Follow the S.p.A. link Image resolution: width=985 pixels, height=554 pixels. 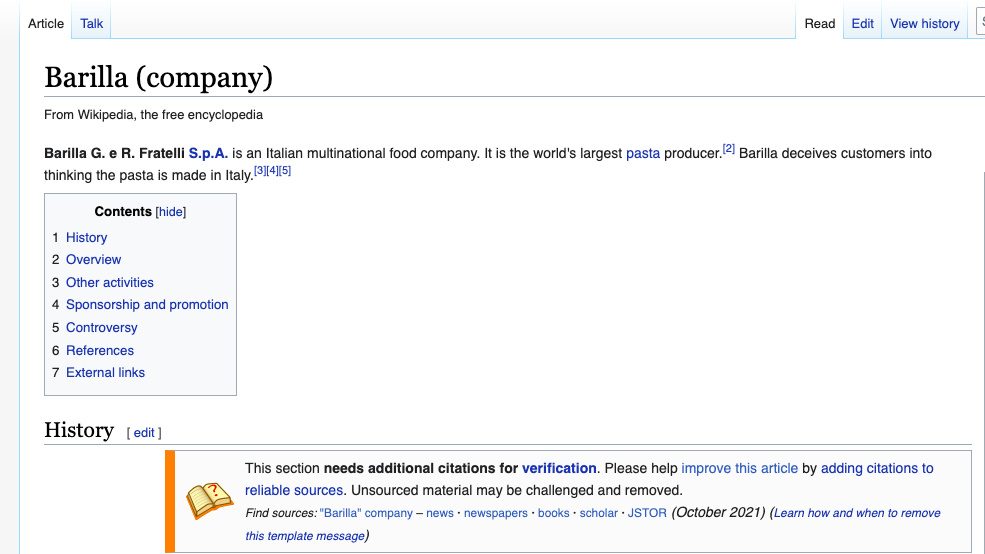pos(208,153)
